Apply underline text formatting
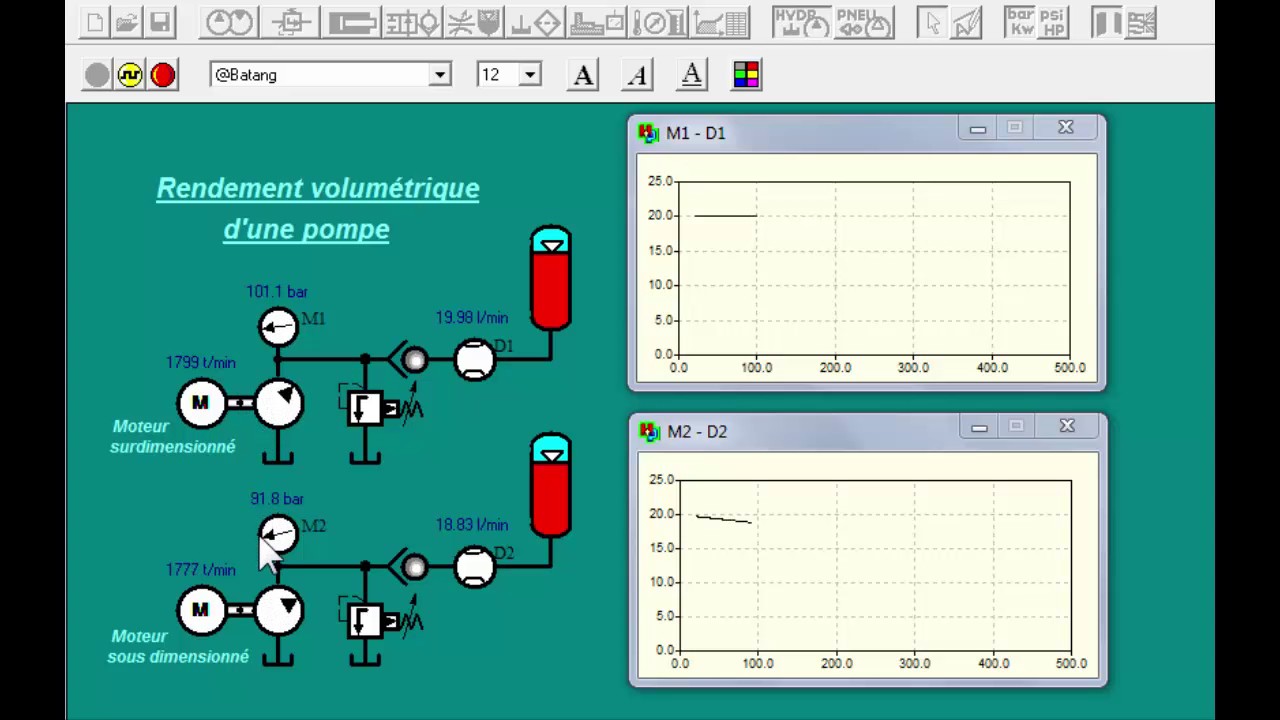1280x720 pixels. (x=692, y=75)
